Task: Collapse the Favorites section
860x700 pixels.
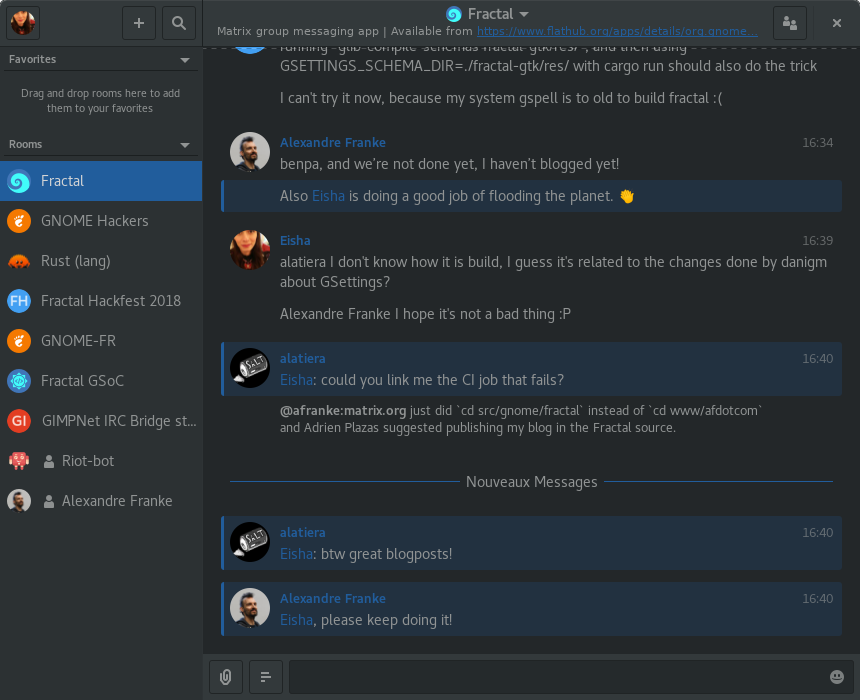Action: 185,60
